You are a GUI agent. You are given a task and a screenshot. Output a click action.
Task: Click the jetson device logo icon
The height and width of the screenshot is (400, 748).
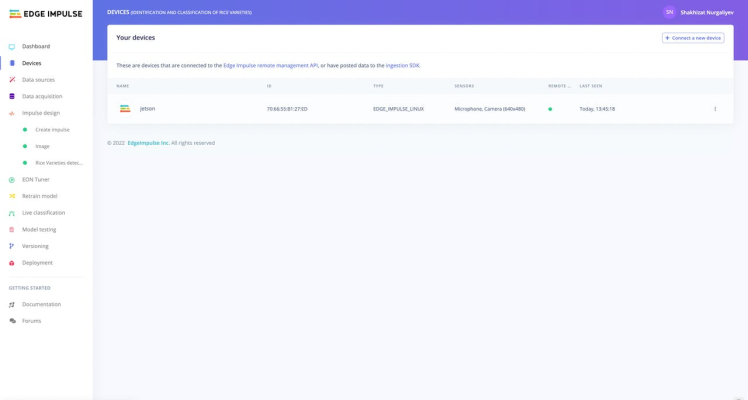(125, 109)
